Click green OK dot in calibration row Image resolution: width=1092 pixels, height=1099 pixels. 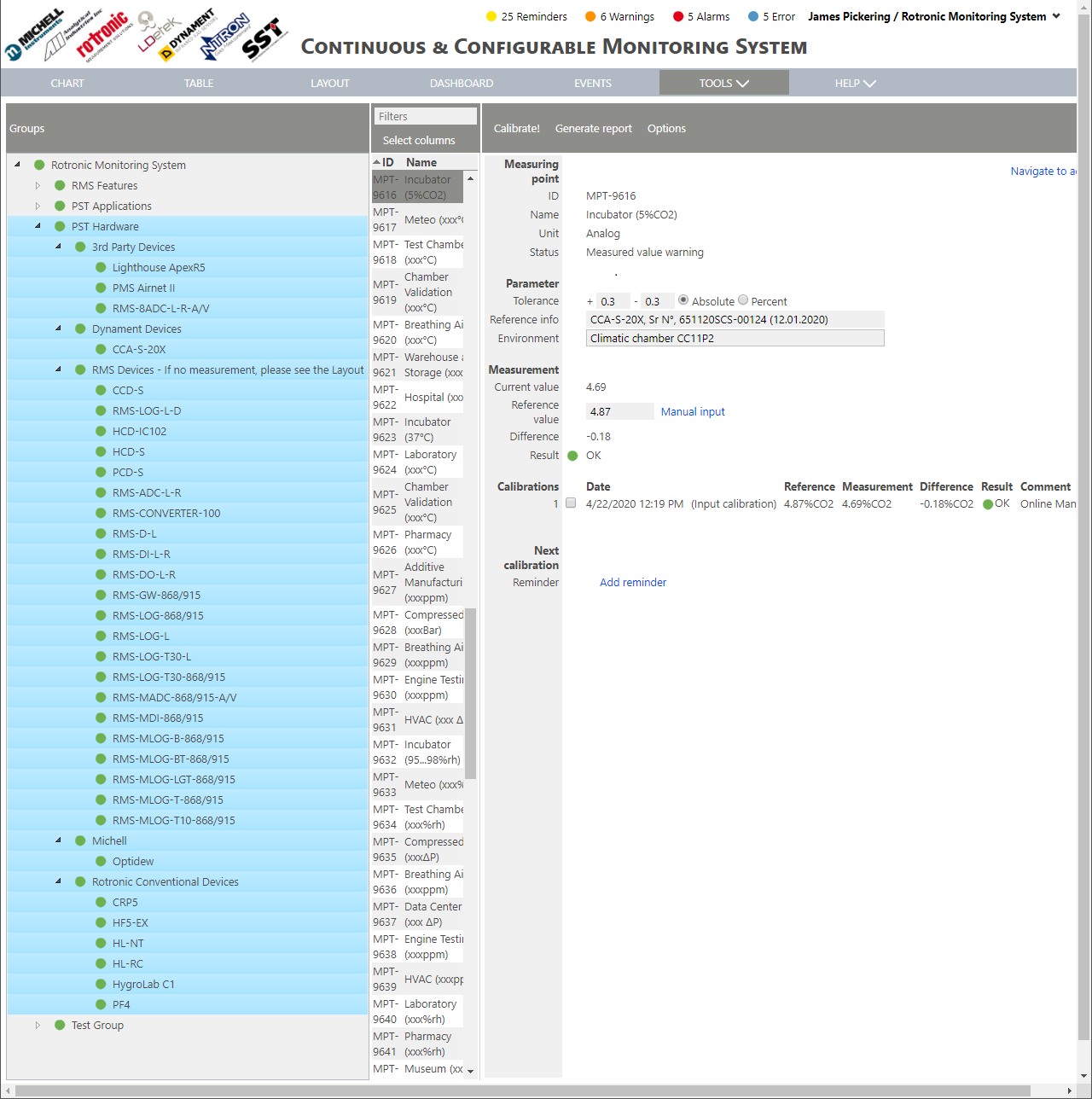(988, 504)
